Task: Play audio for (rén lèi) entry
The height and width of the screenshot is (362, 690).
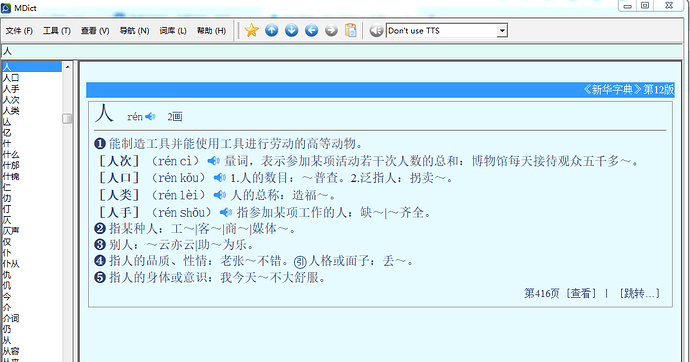Action: tap(220, 195)
